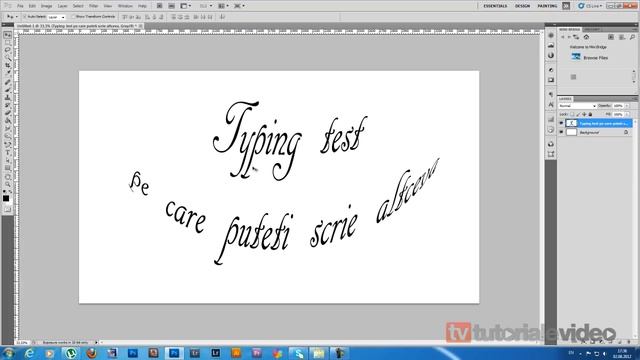Open Skype from the taskbar
640x360 pixels.
pos(298,353)
